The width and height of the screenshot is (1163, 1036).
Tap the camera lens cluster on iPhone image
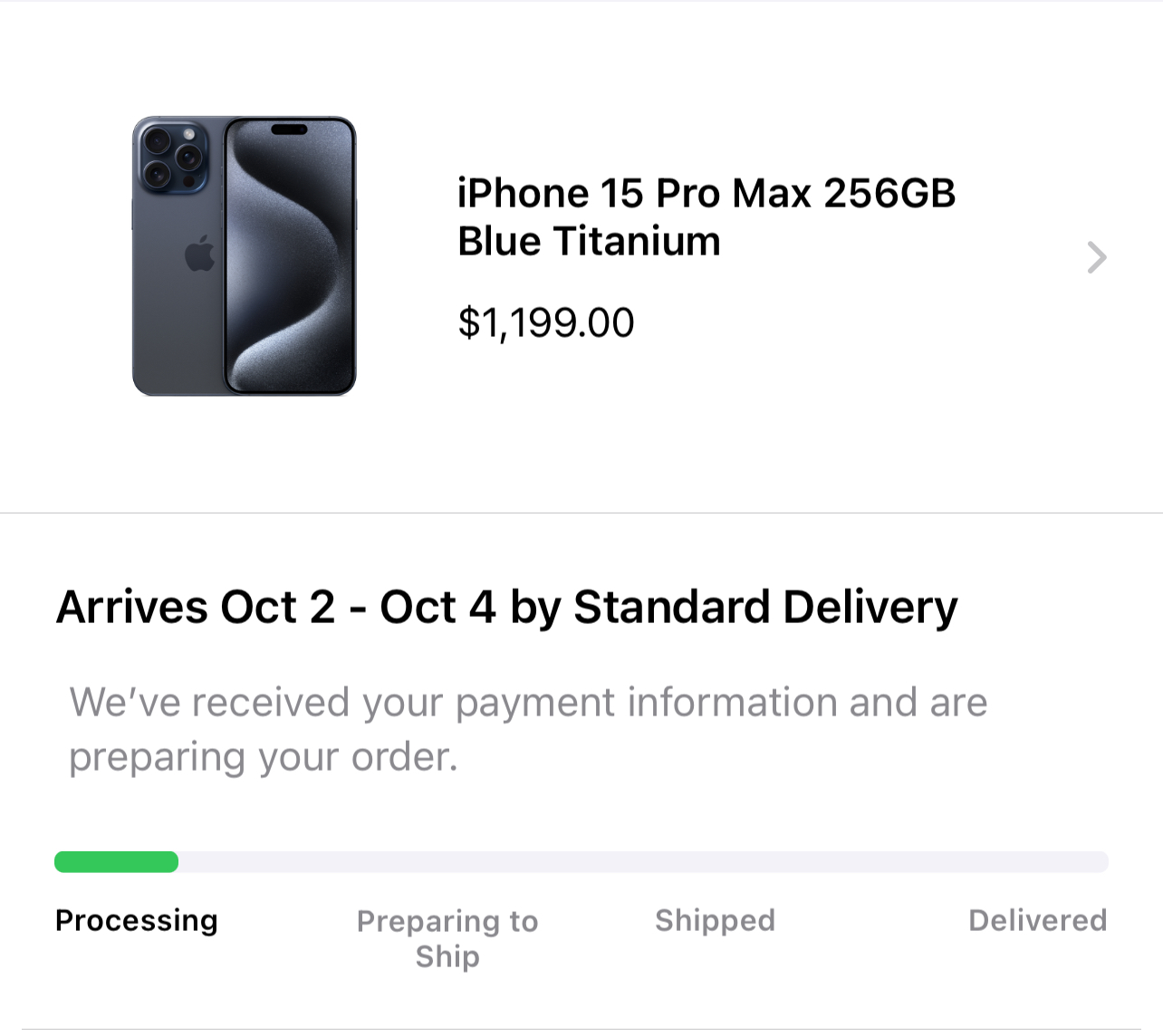pos(171,156)
